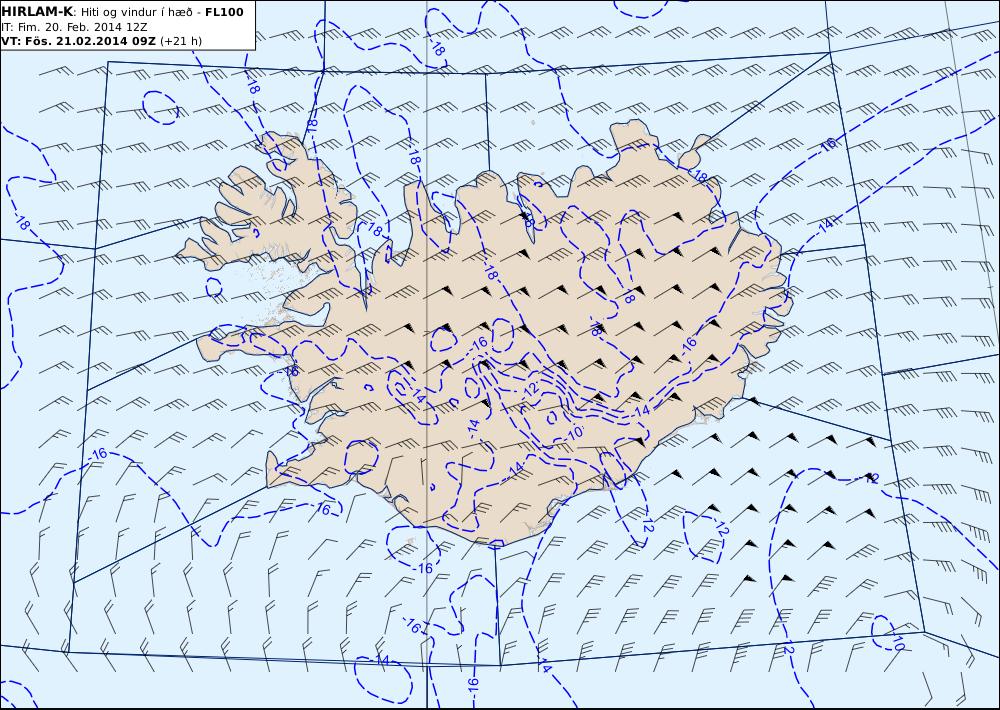
Task: Click the FL100 flight level label
Action: coord(224,12)
